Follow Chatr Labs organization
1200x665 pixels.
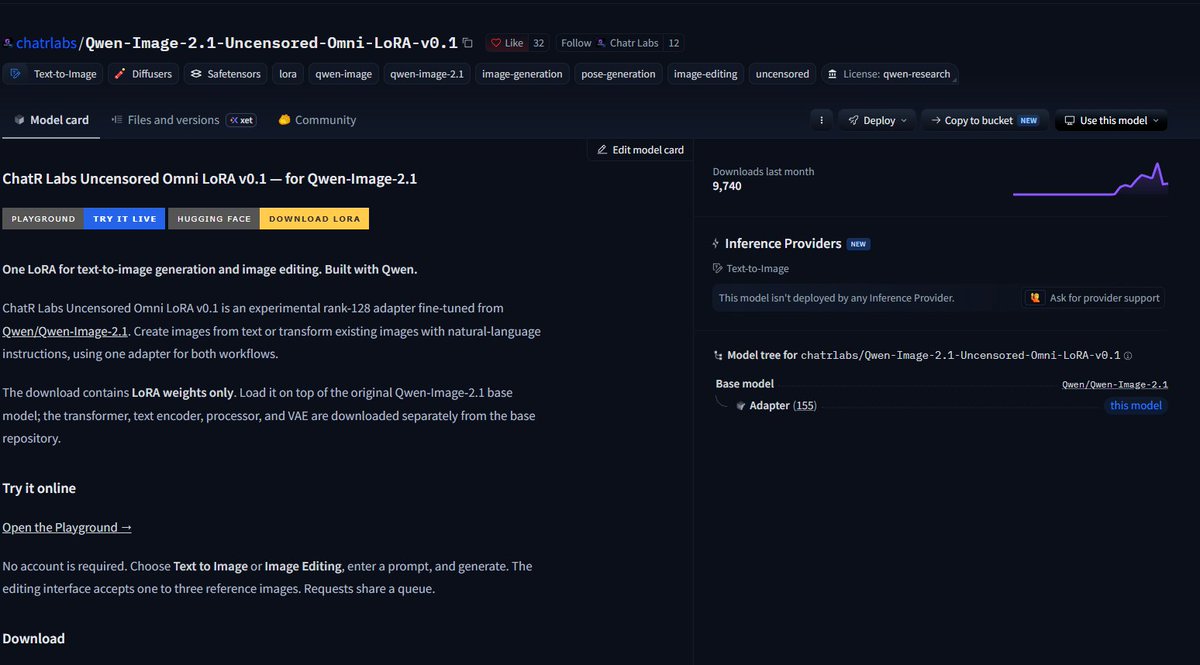pos(608,43)
